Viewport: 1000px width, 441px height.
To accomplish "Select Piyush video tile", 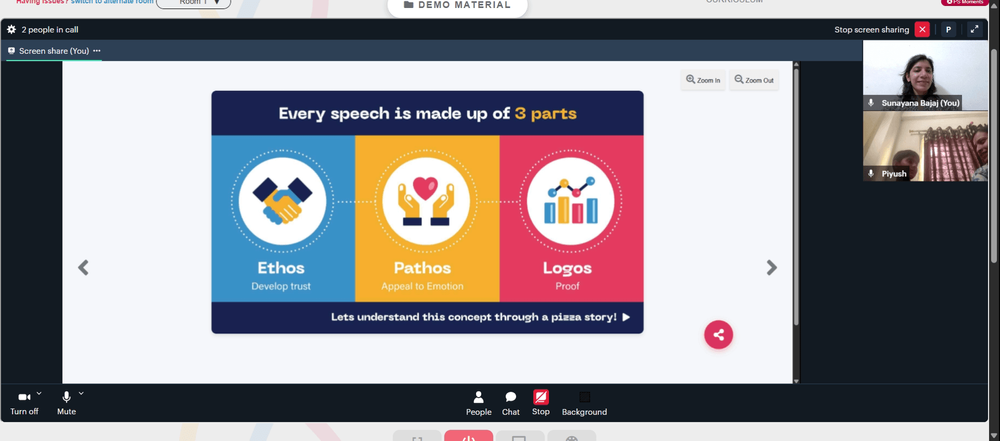I will 925,146.
